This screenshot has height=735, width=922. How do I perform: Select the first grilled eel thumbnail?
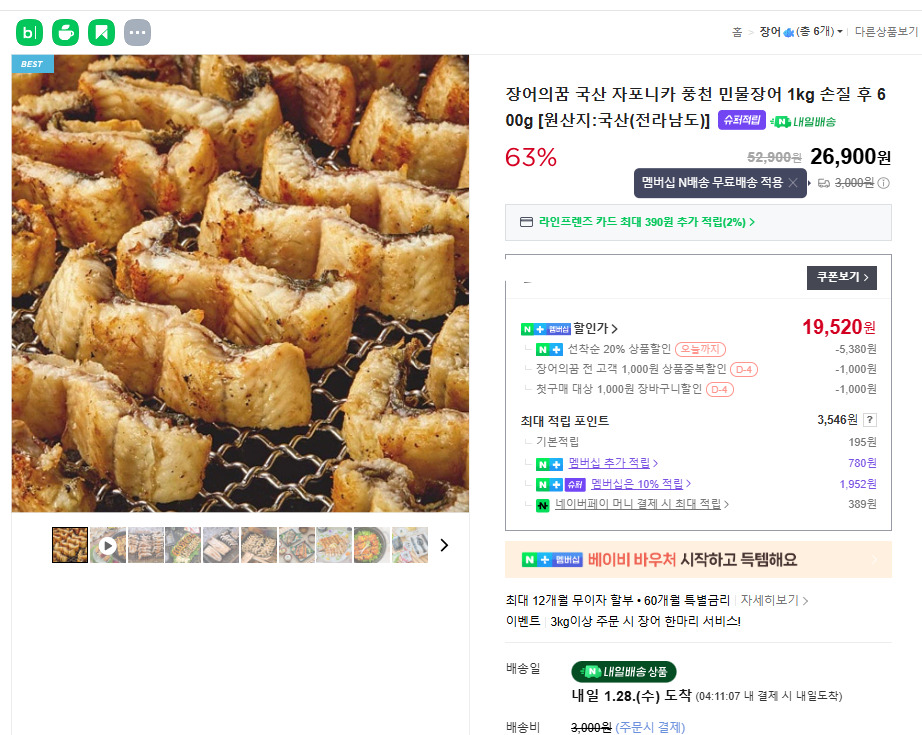[70, 546]
